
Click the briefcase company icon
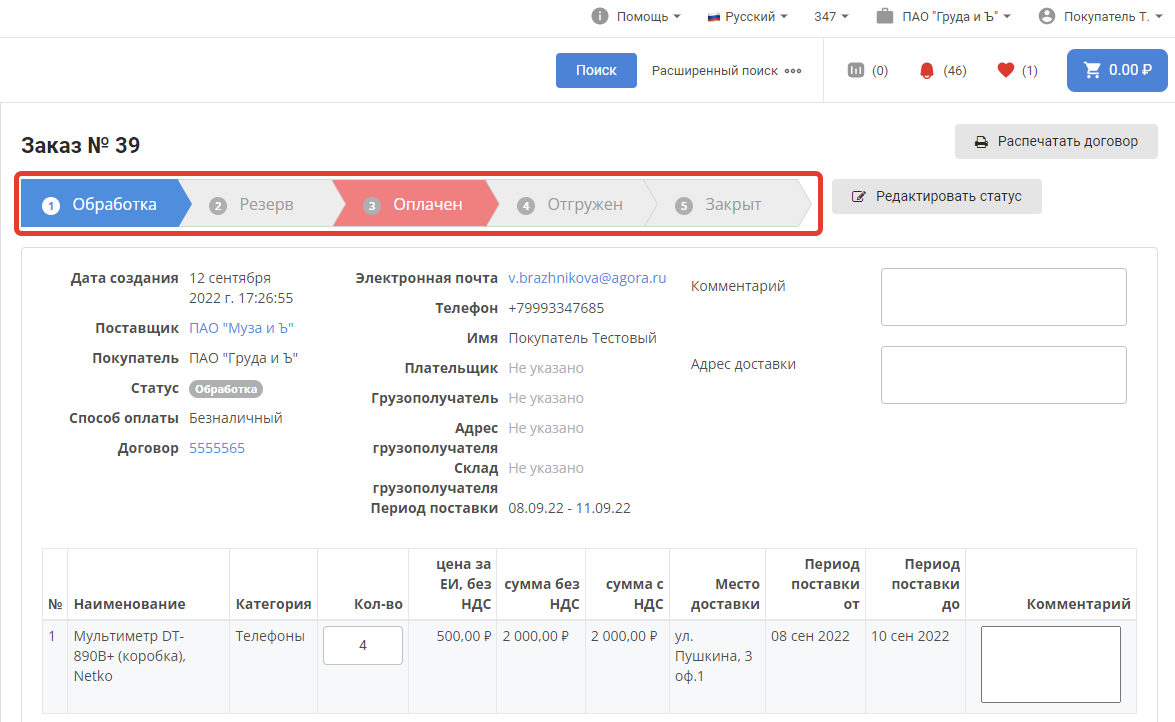(885, 16)
